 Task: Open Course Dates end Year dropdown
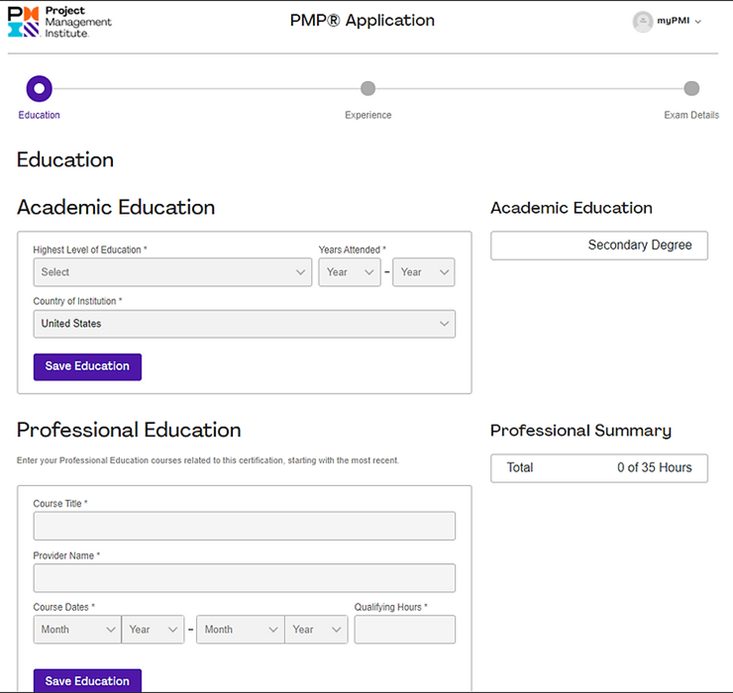[x=316, y=629]
